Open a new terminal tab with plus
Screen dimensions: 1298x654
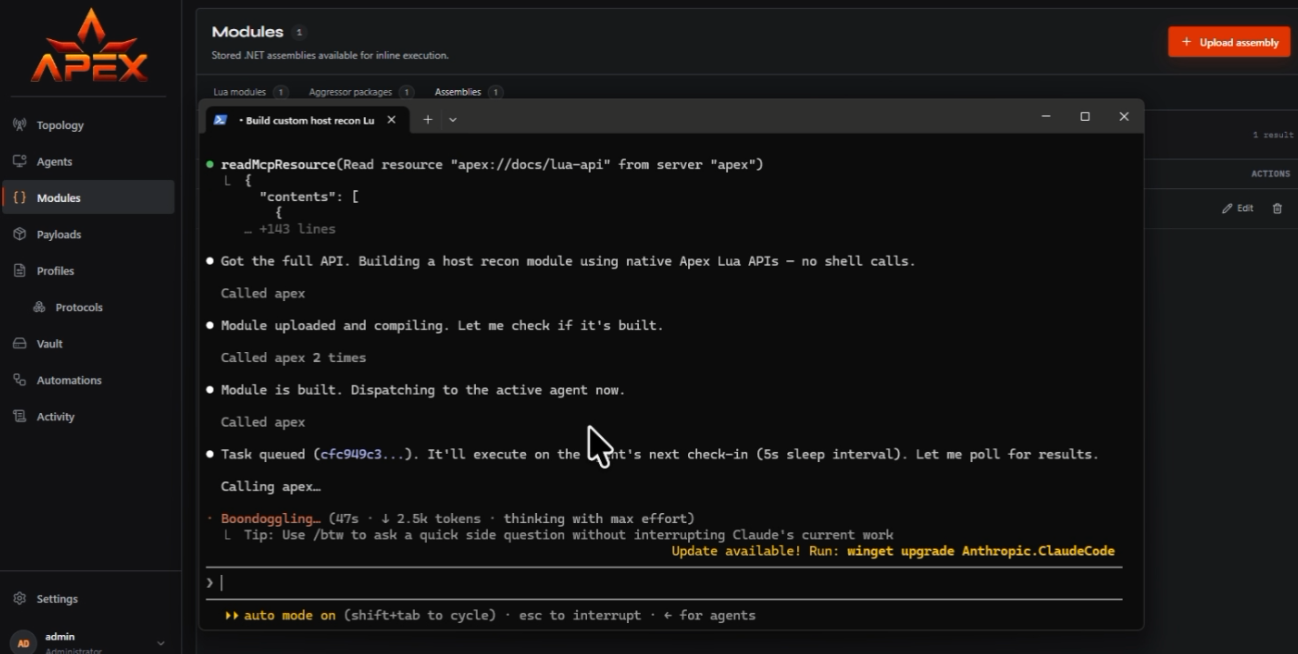(427, 119)
